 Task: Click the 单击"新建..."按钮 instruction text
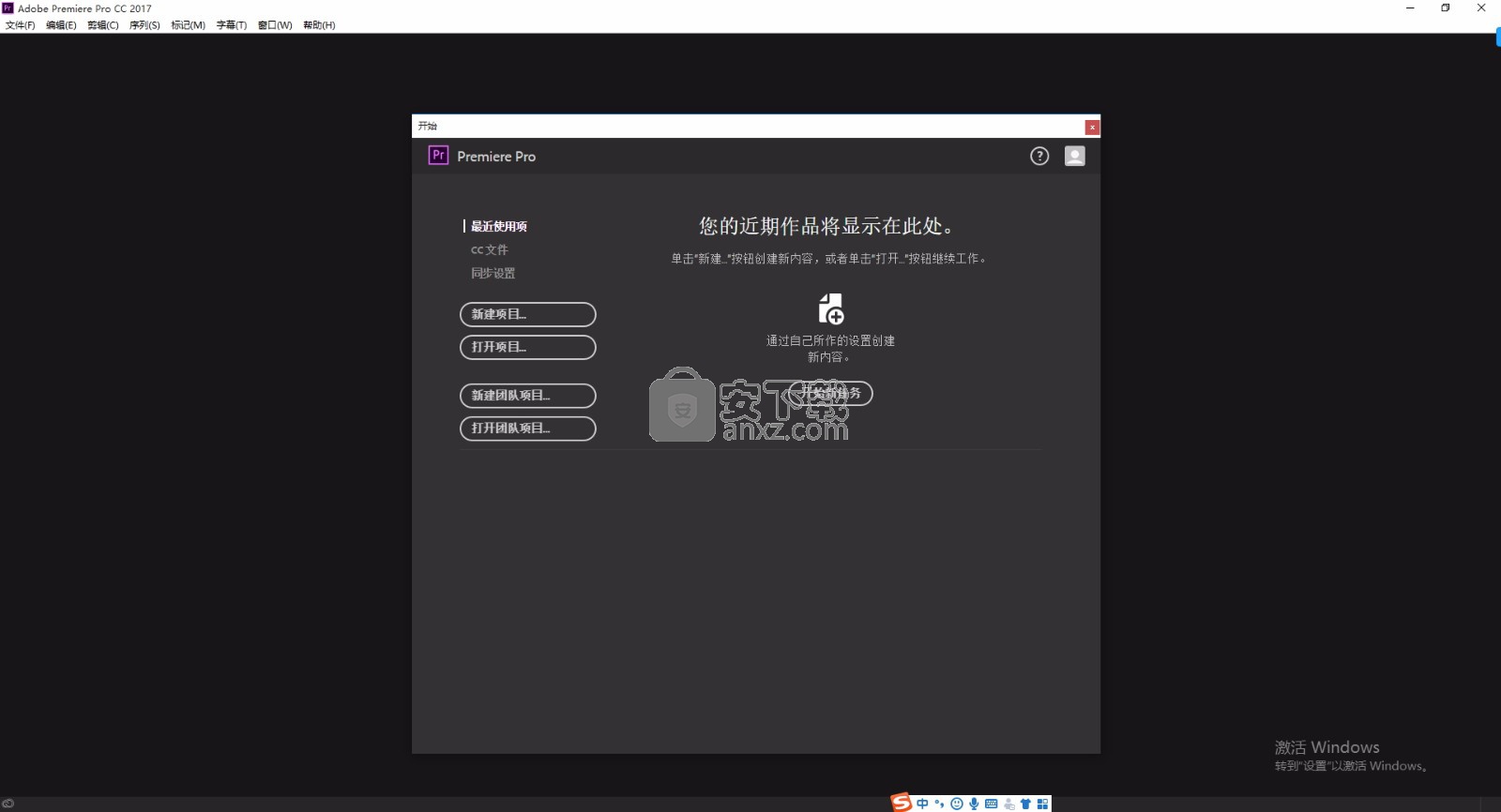click(829, 259)
